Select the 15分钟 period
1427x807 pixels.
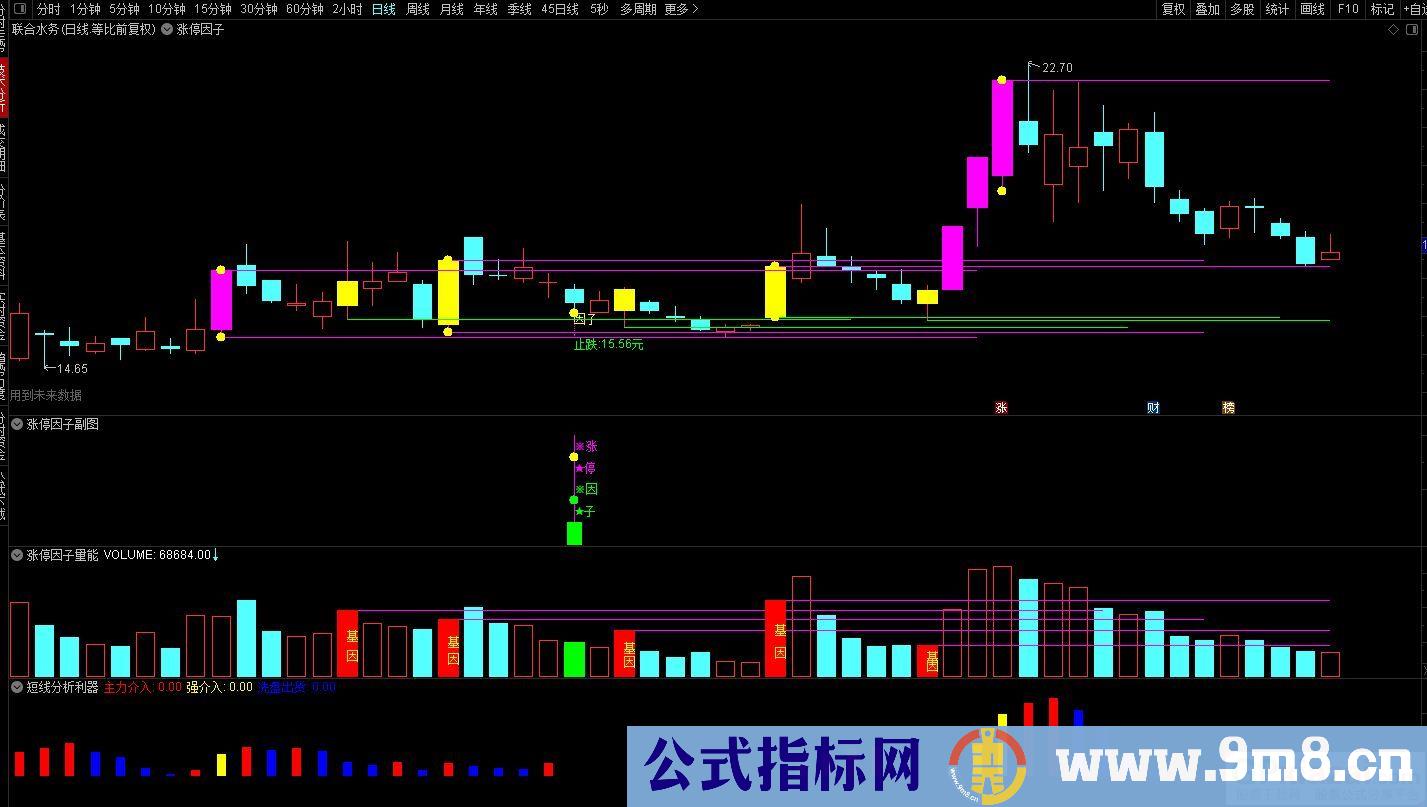coord(212,9)
